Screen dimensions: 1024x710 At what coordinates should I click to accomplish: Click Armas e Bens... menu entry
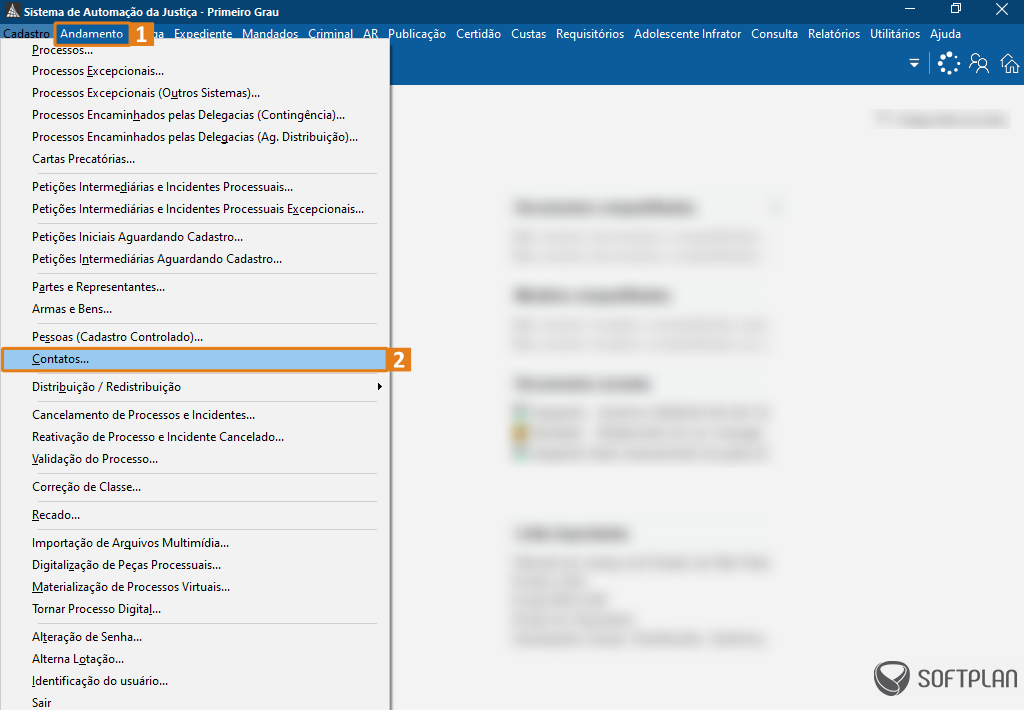point(72,309)
